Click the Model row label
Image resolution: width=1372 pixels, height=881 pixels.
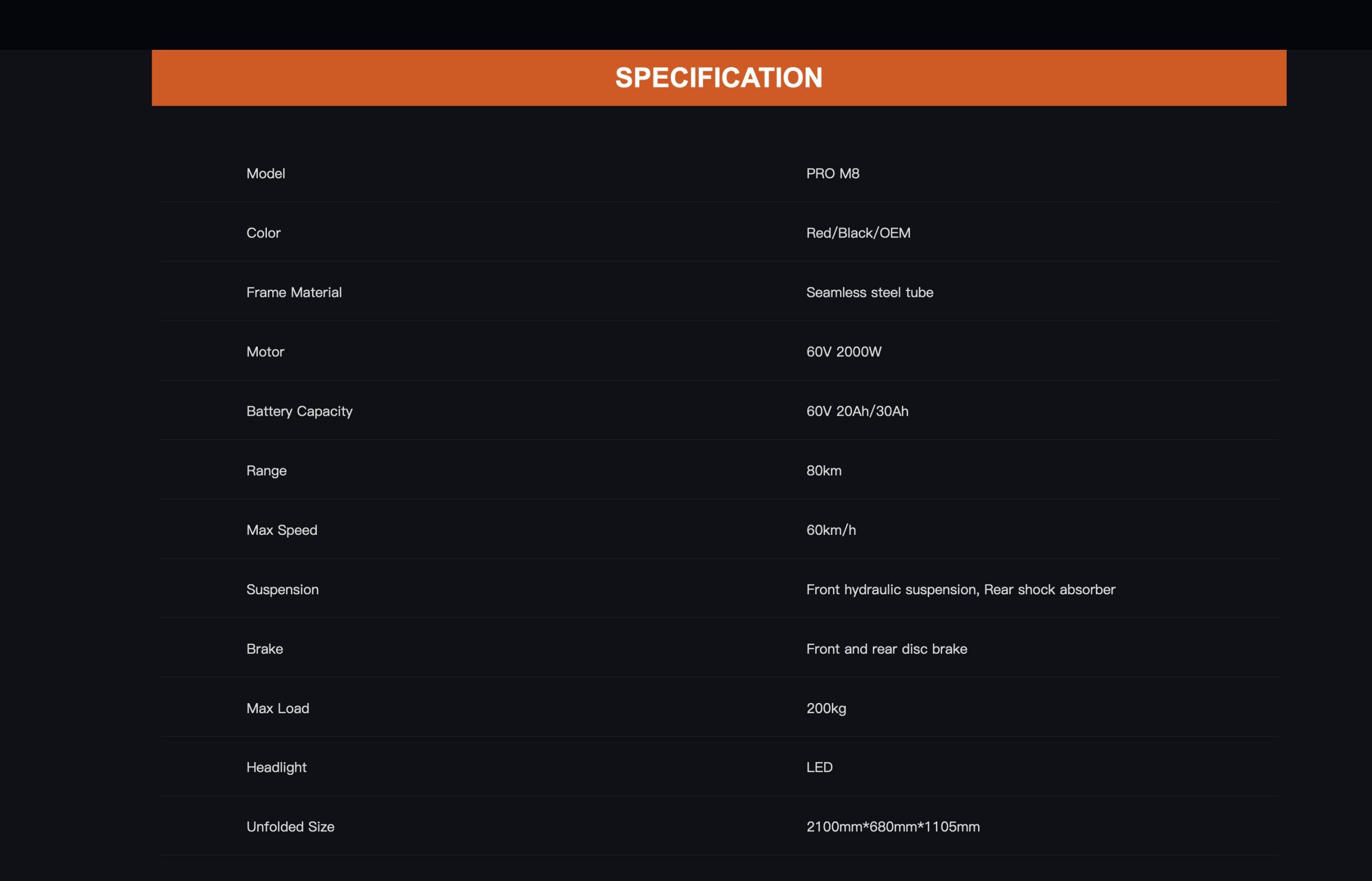click(x=265, y=173)
